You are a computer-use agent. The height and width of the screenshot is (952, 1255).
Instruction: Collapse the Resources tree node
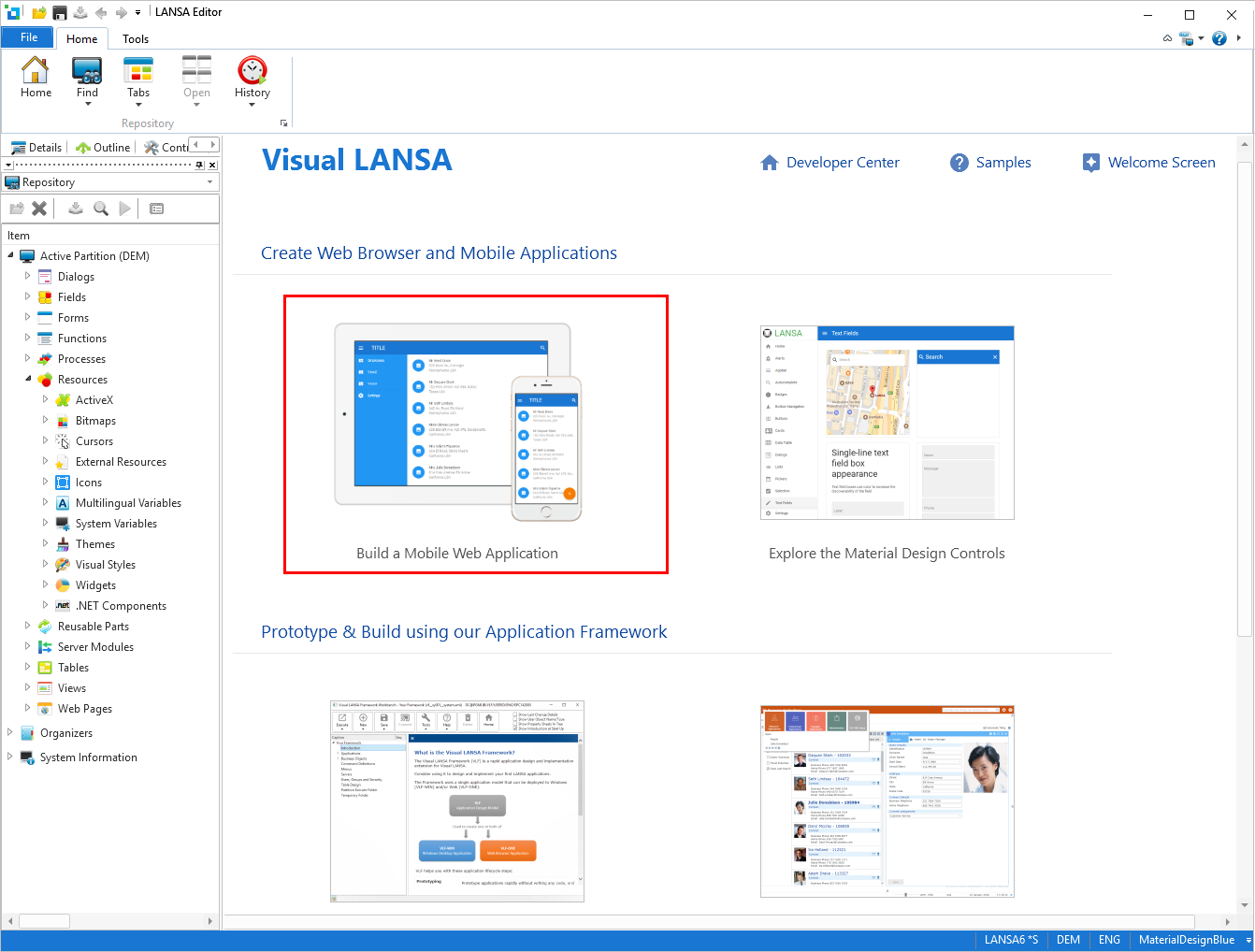[28, 379]
